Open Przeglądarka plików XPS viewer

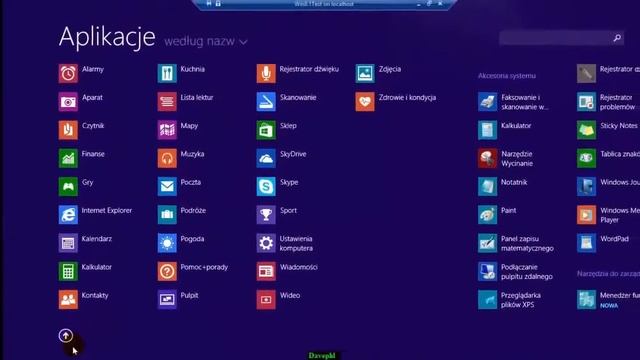click(487, 299)
